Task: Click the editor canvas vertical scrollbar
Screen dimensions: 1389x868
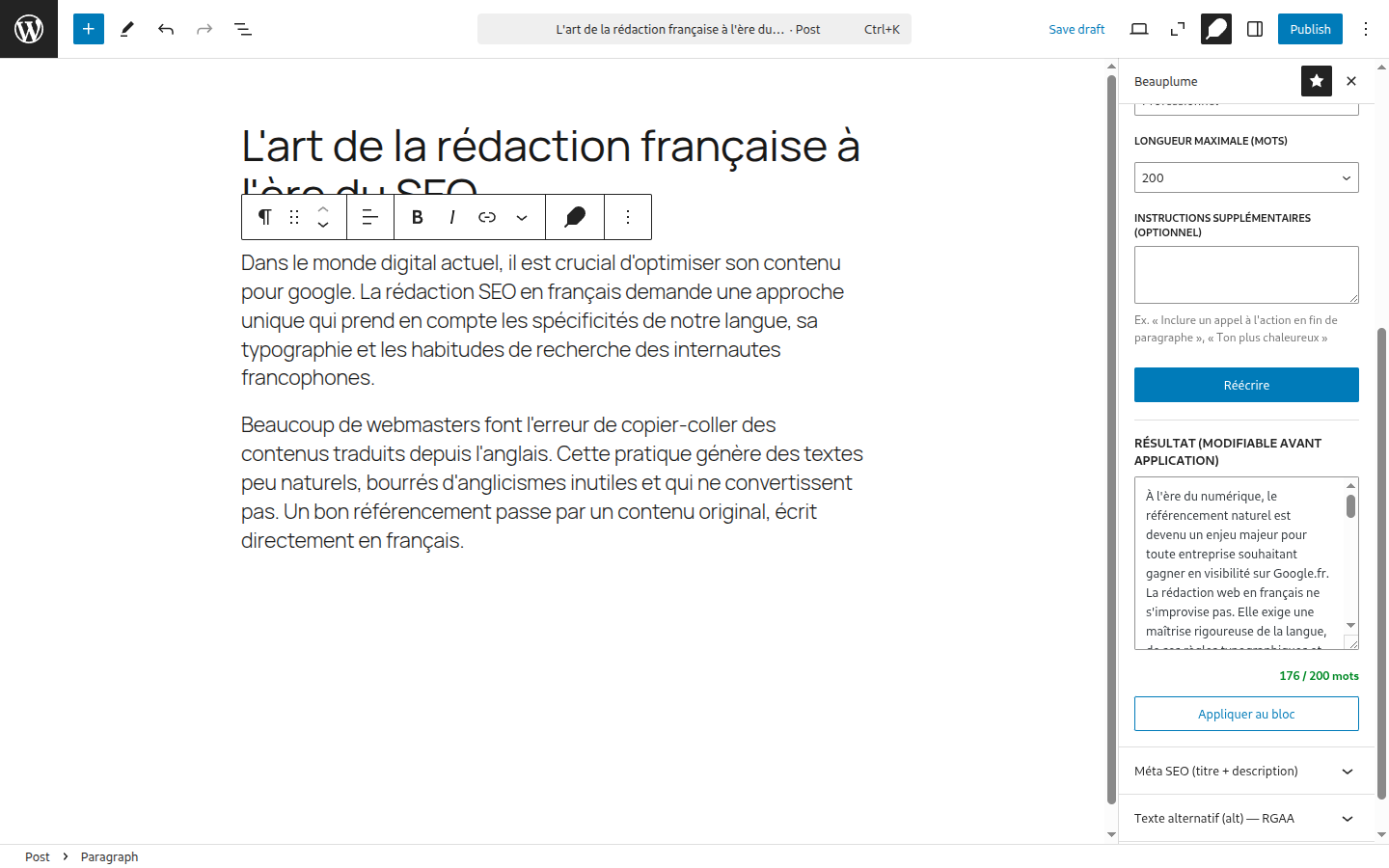Action: (1111, 439)
